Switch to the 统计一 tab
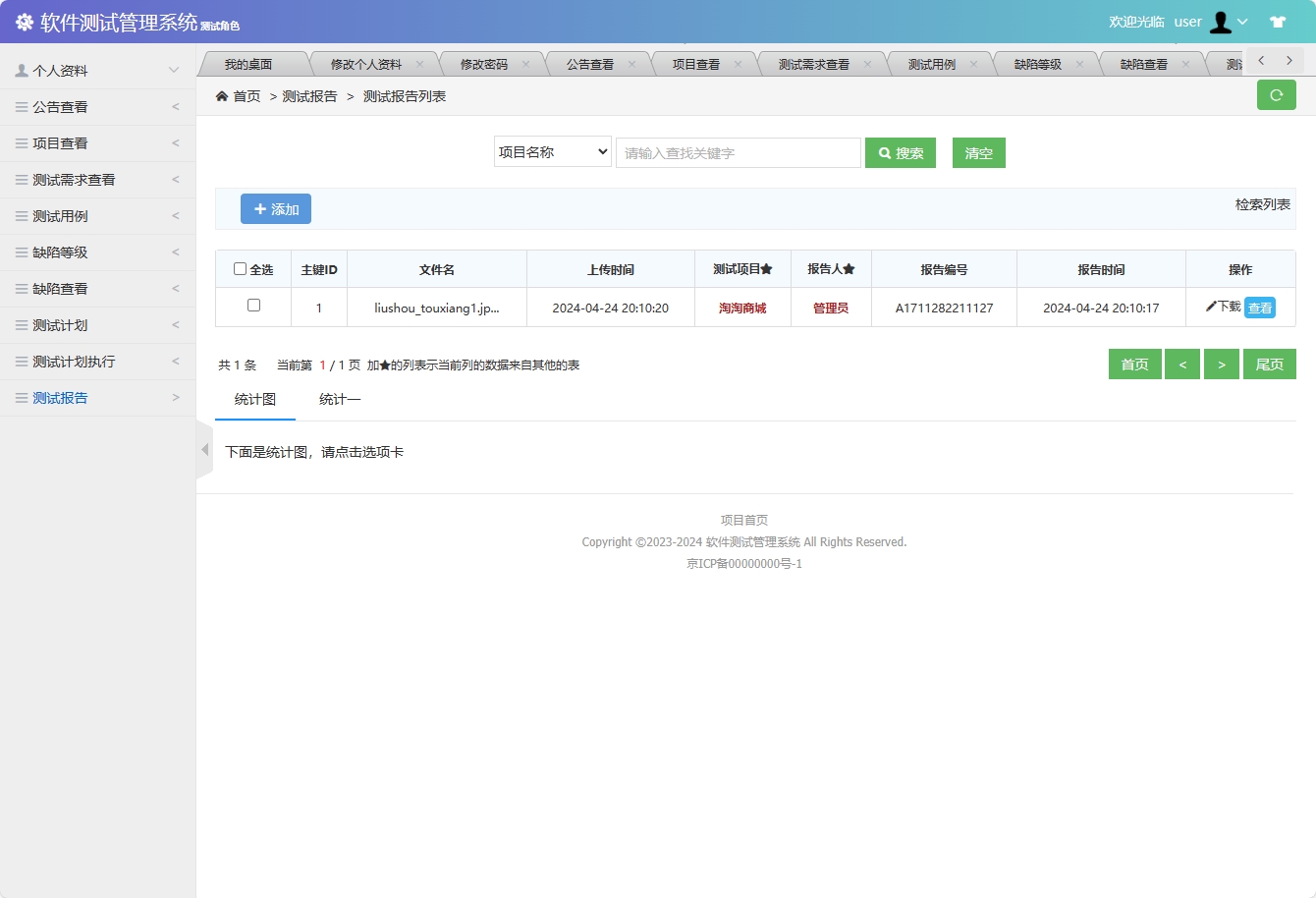1316x898 pixels. pos(338,399)
